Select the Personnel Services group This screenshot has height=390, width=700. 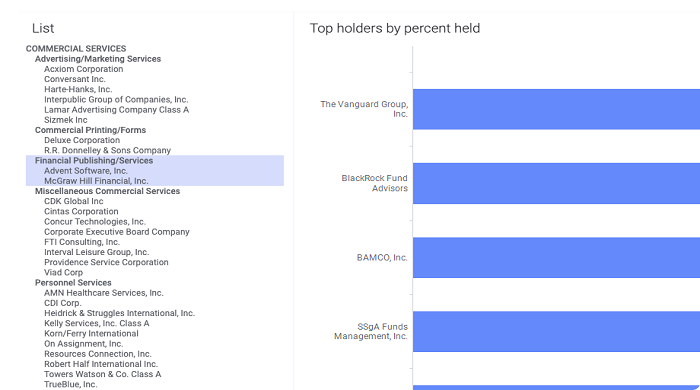[x=73, y=283]
